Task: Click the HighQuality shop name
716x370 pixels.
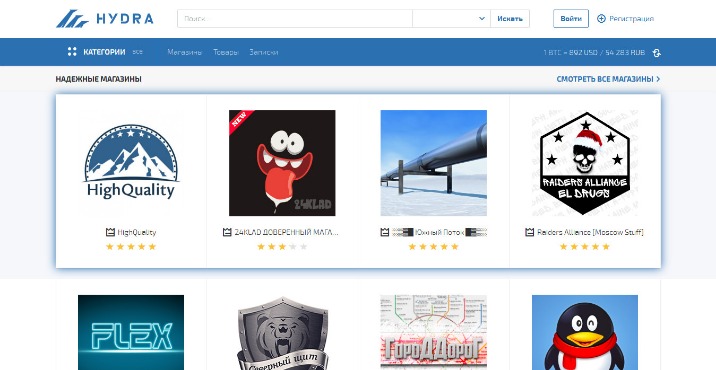Action: click(137, 232)
